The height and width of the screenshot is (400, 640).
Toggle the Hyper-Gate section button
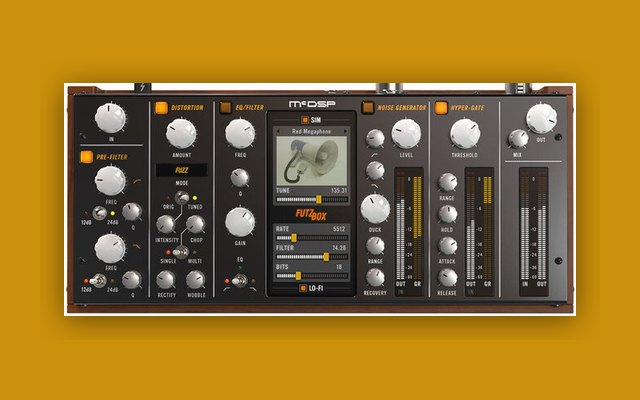tap(441, 108)
